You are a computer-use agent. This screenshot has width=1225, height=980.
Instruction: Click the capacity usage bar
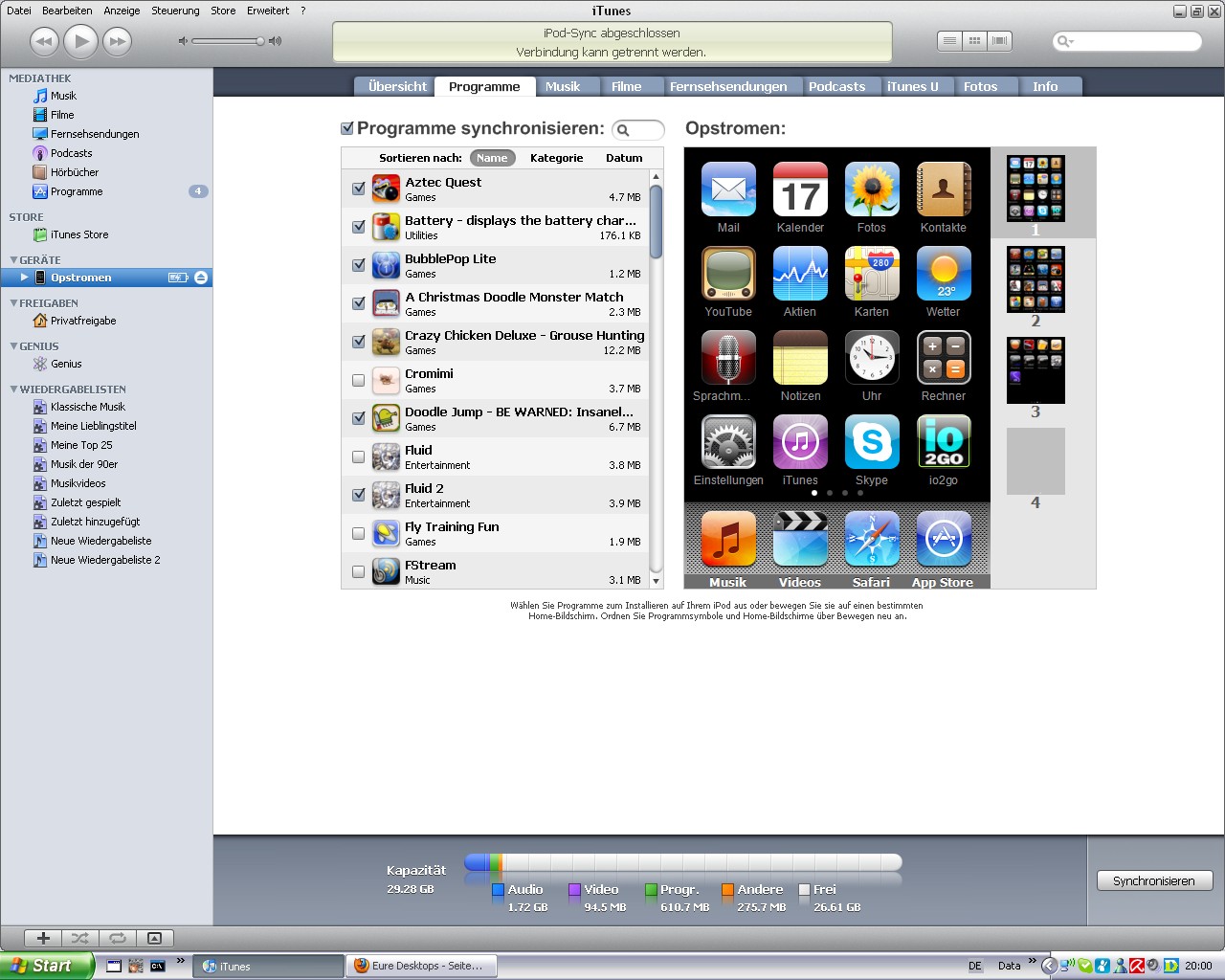pos(682,862)
